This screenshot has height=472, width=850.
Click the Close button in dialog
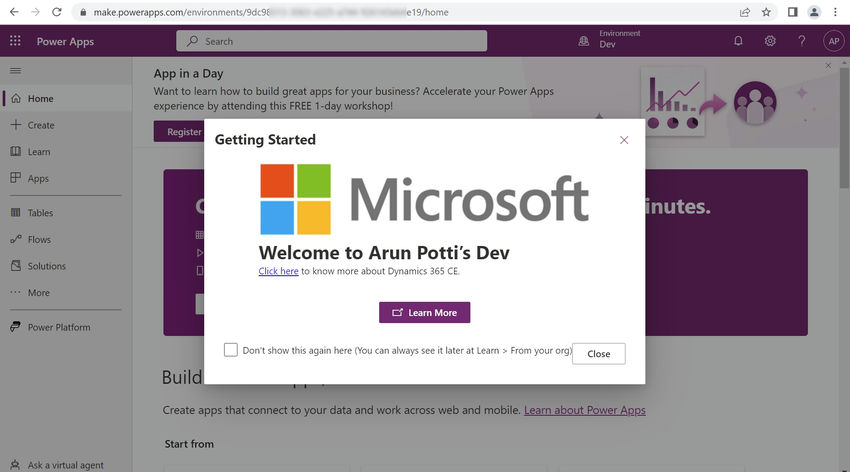598,354
